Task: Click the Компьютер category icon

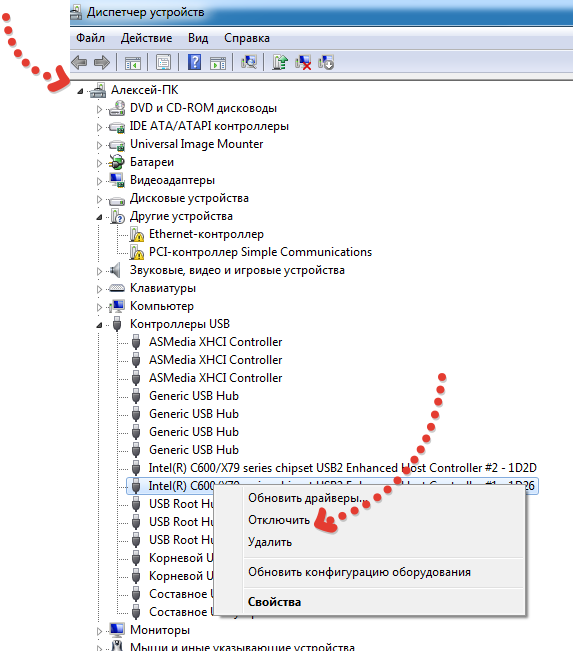Action: tap(117, 306)
